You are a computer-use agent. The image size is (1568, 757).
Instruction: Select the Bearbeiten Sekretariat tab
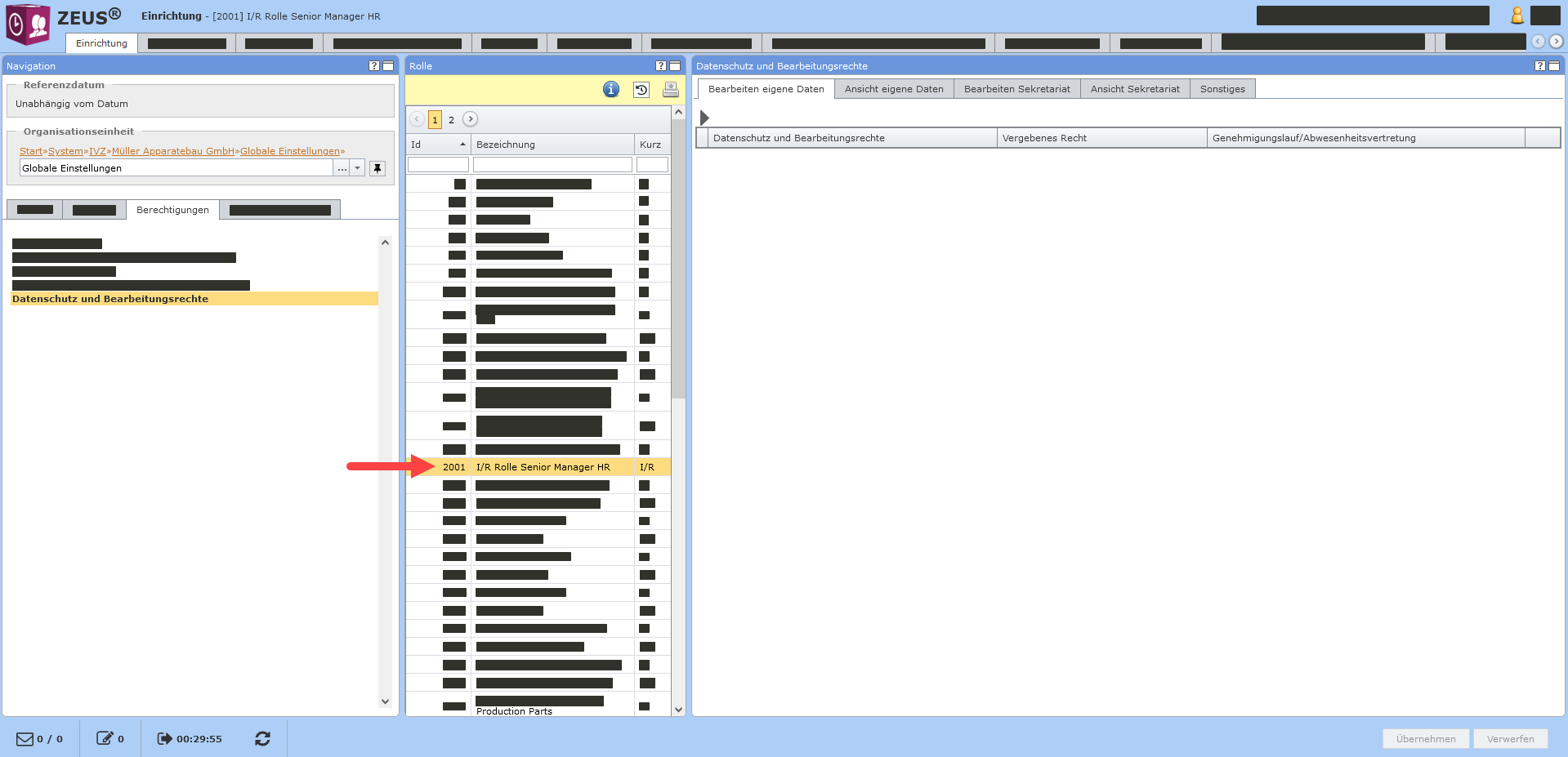point(1016,89)
